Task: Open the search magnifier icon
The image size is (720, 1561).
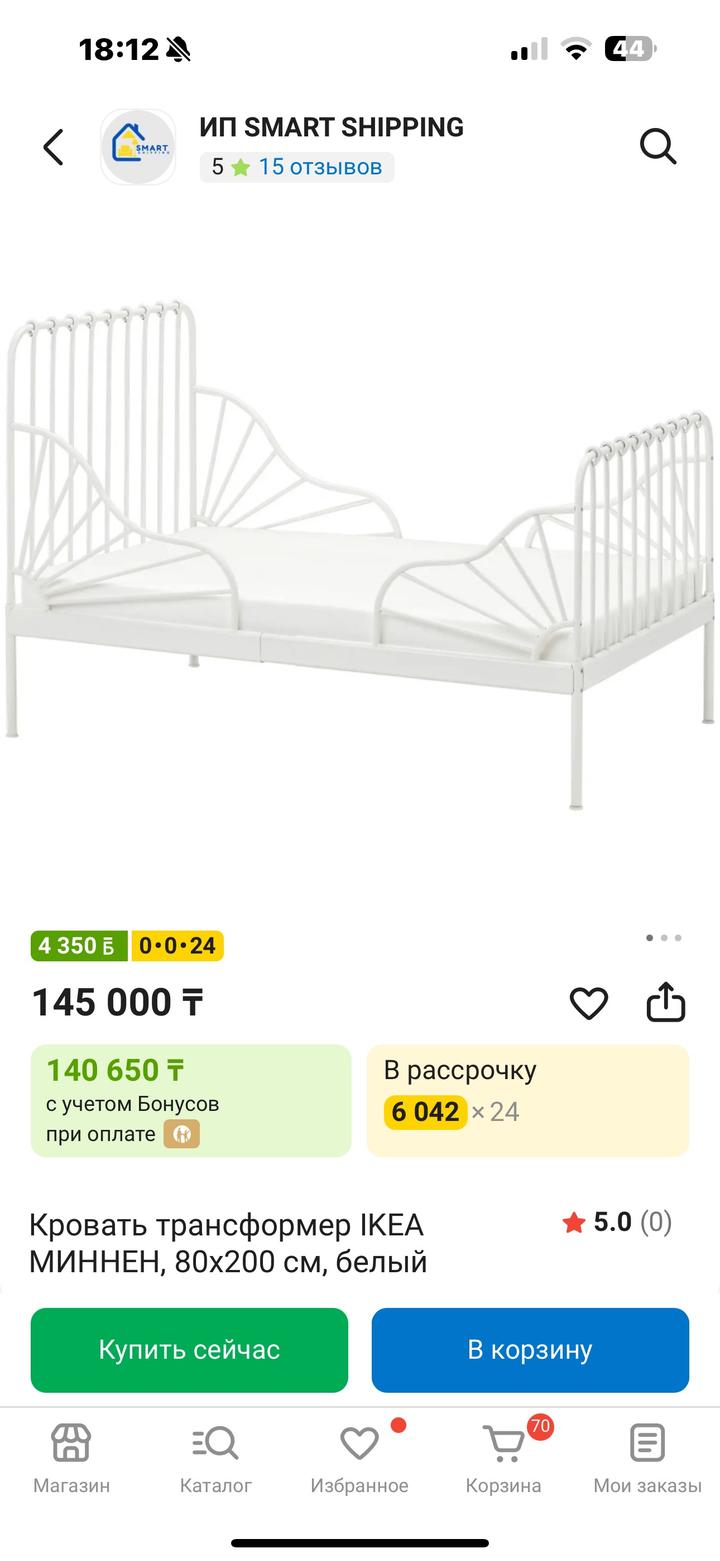Action: [x=658, y=147]
